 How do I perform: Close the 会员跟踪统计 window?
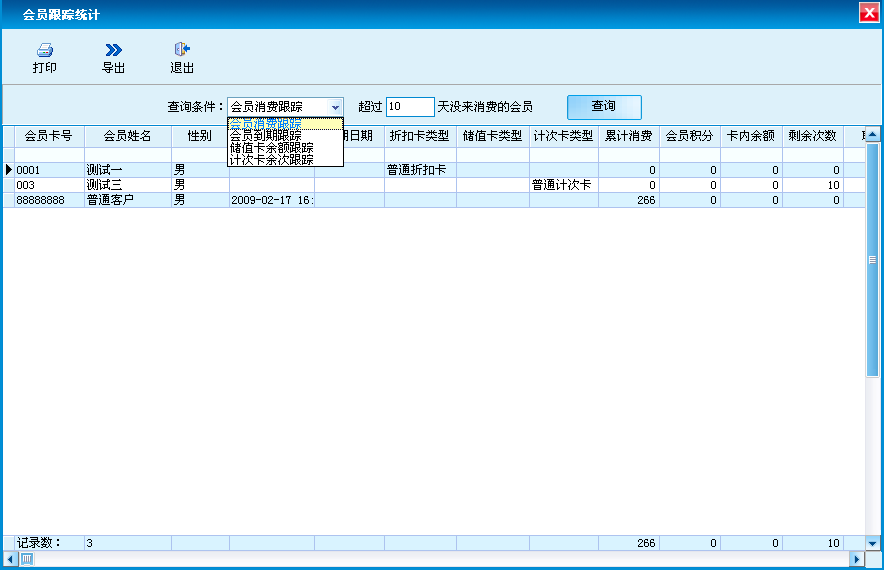869,14
